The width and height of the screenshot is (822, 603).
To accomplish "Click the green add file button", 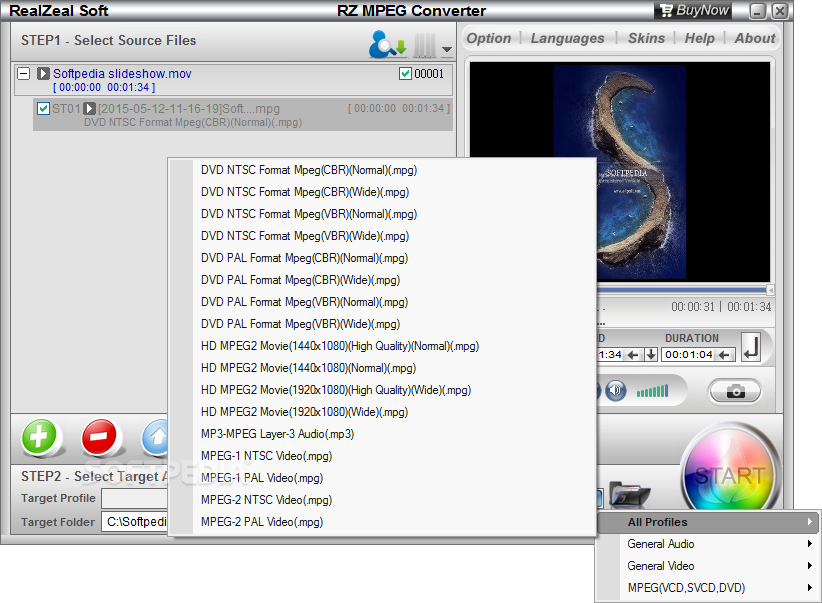I will (40, 437).
